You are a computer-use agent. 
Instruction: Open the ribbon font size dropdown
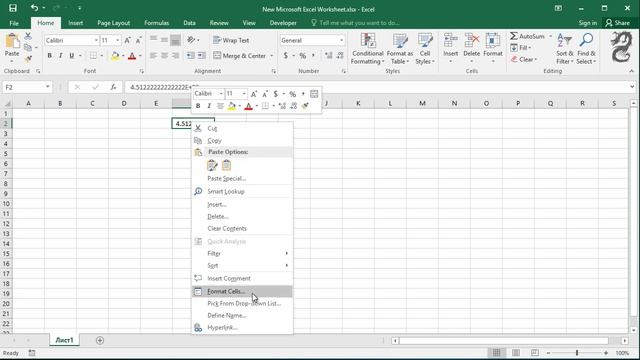pyautogui.click(x=118, y=40)
